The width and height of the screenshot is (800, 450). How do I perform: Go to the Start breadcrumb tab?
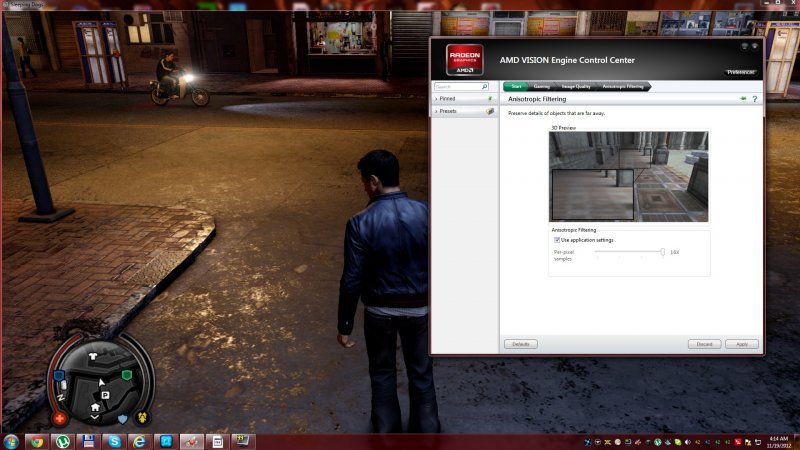click(x=516, y=86)
